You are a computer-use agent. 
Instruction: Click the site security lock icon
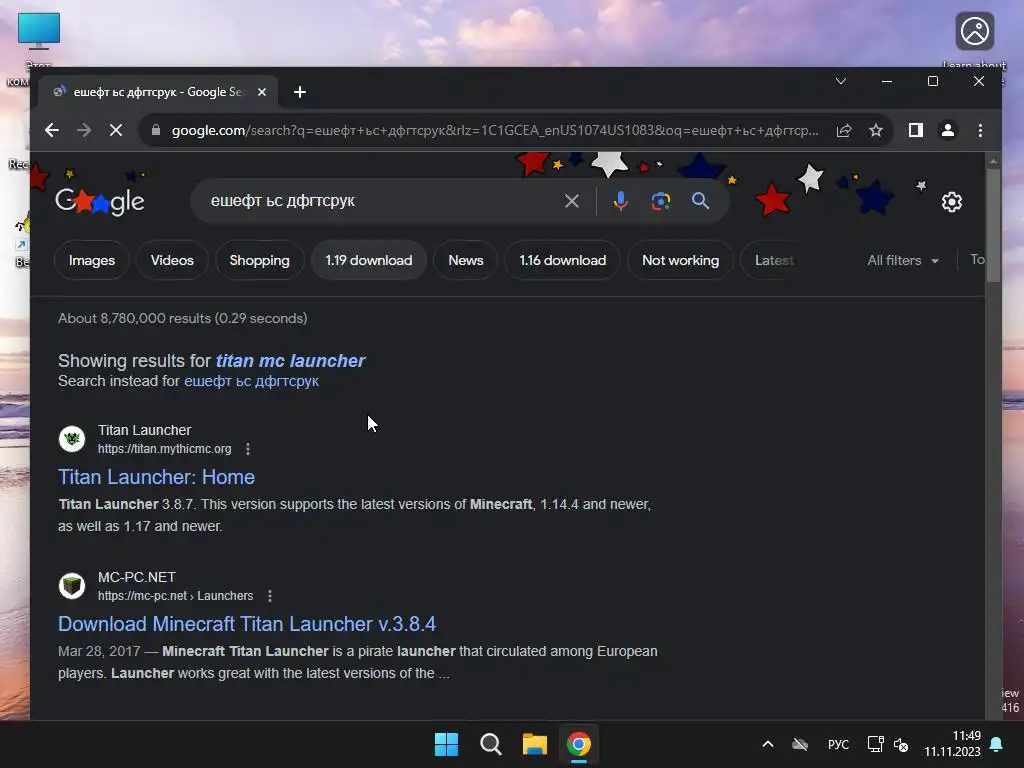tap(155, 131)
